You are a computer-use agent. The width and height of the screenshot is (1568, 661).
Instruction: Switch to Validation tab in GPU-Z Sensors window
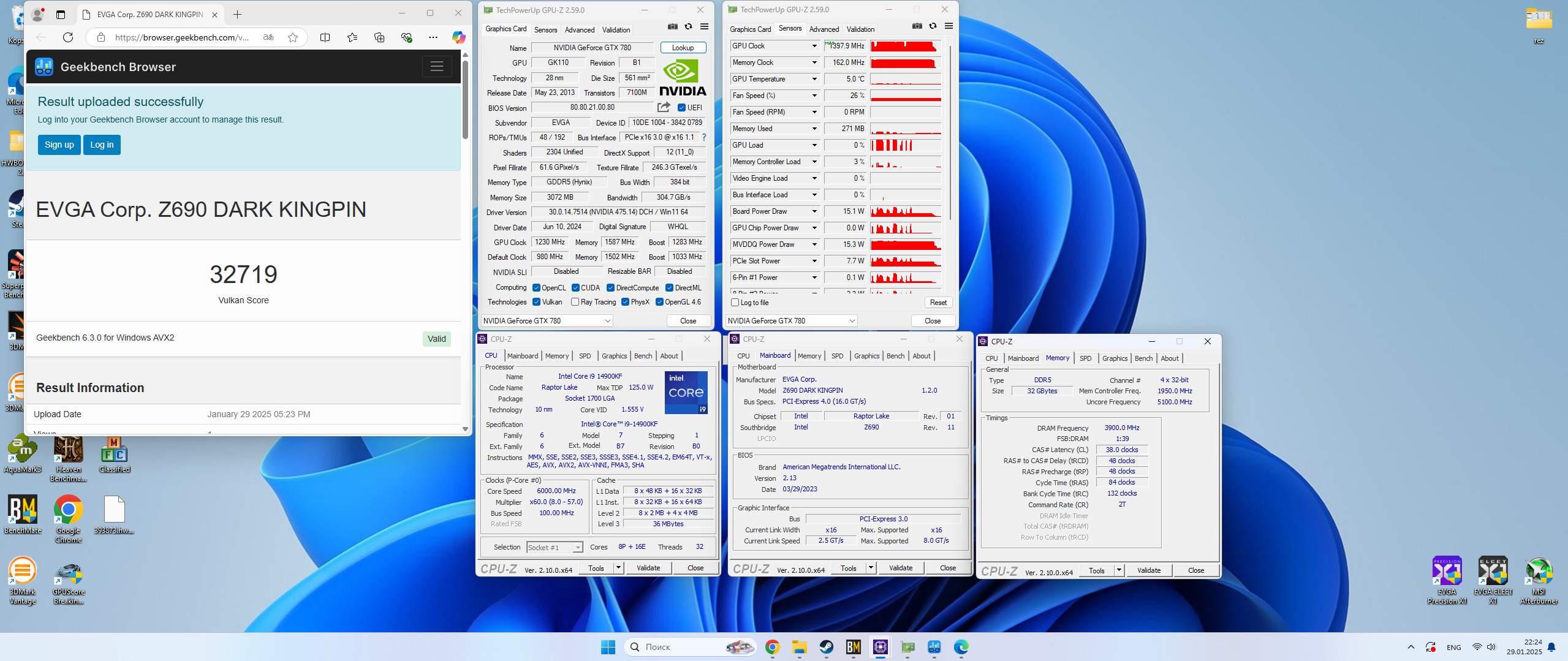tap(860, 29)
